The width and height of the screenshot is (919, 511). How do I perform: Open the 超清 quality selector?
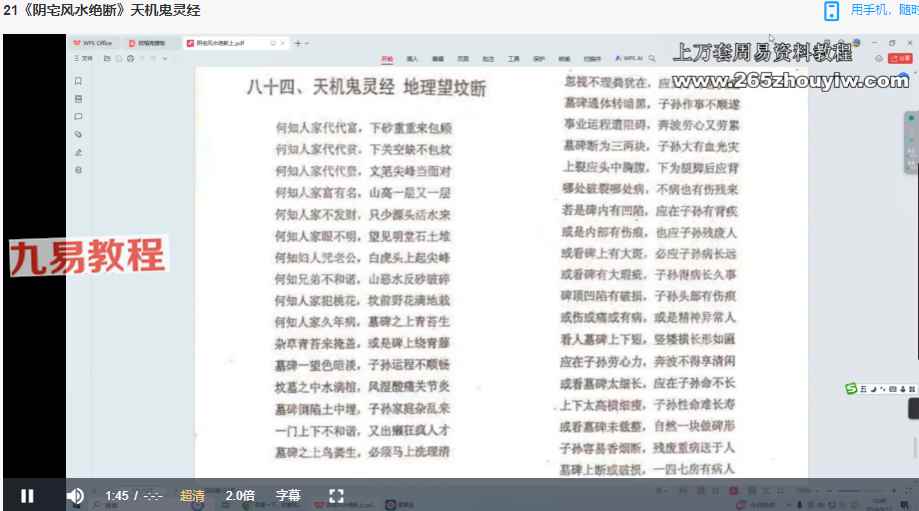click(192, 496)
